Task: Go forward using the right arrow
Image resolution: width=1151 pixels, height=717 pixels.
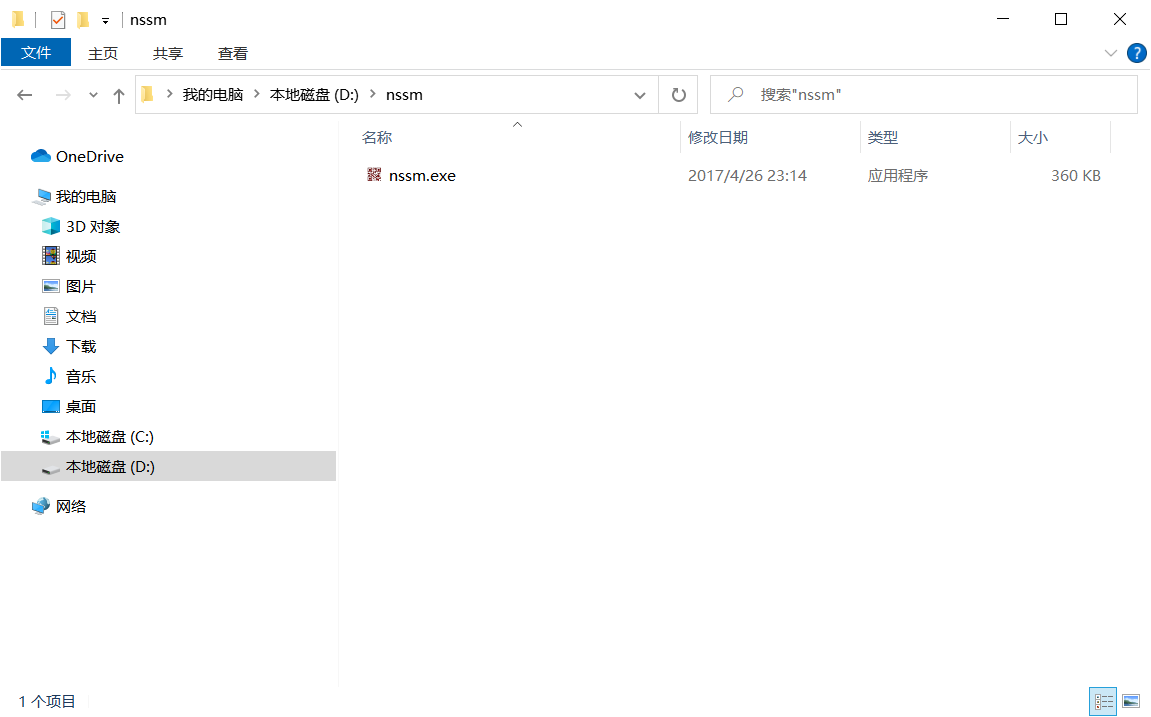Action: coord(63,95)
